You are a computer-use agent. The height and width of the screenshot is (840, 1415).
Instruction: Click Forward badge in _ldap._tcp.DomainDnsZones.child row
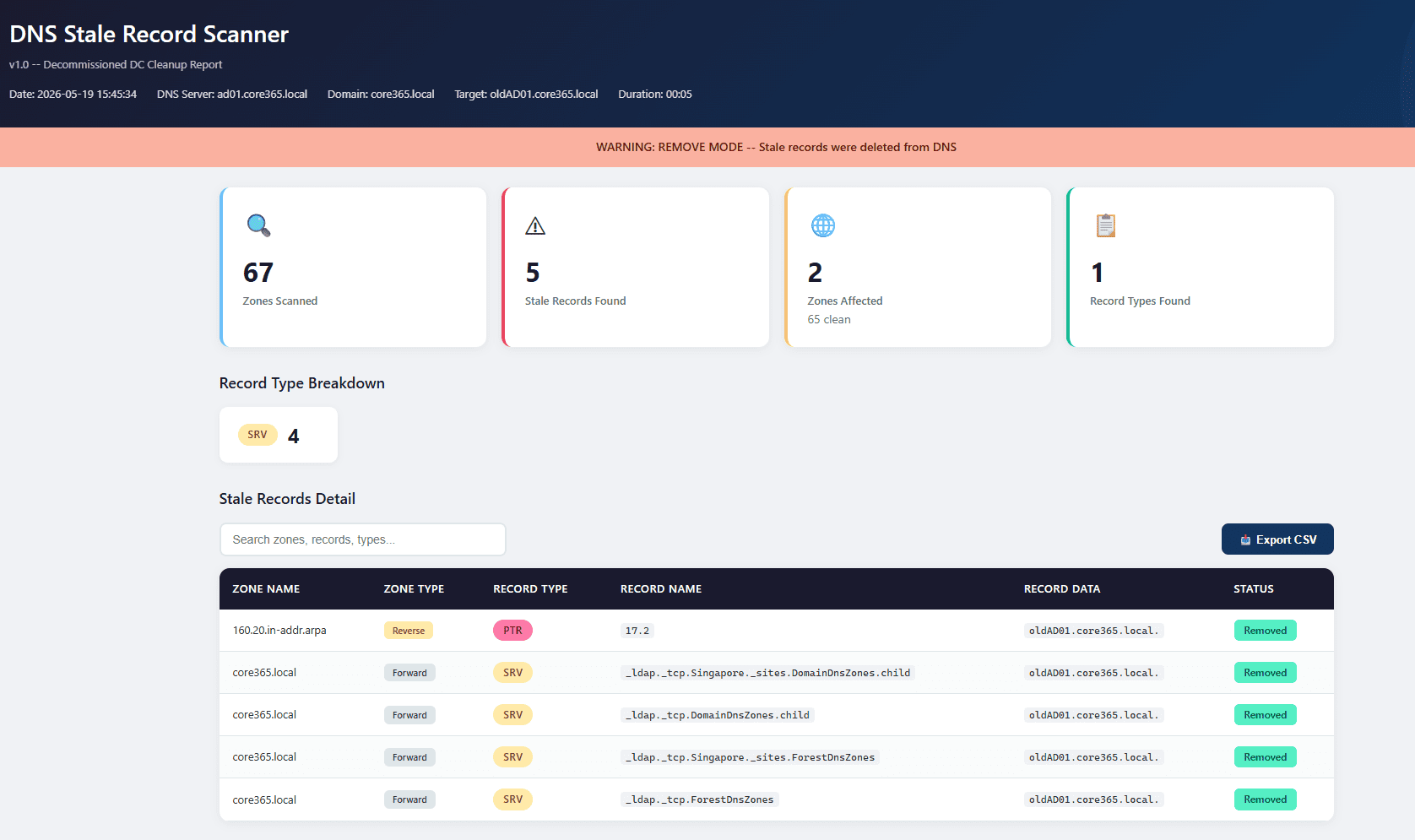[409, 715]
